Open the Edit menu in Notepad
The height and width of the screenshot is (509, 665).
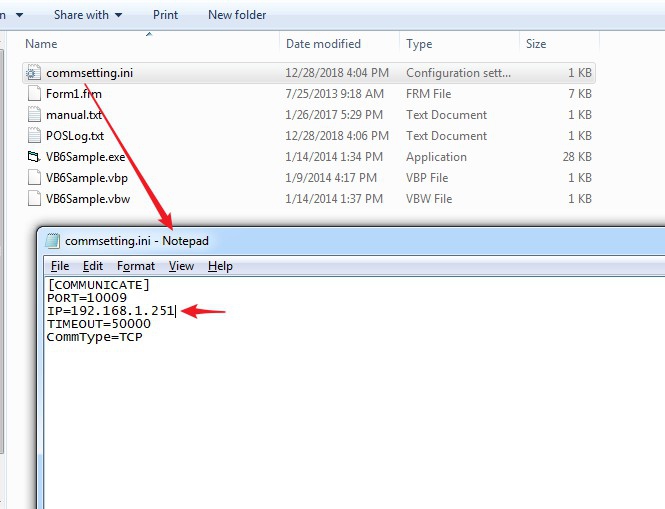(x=93, y=266)
